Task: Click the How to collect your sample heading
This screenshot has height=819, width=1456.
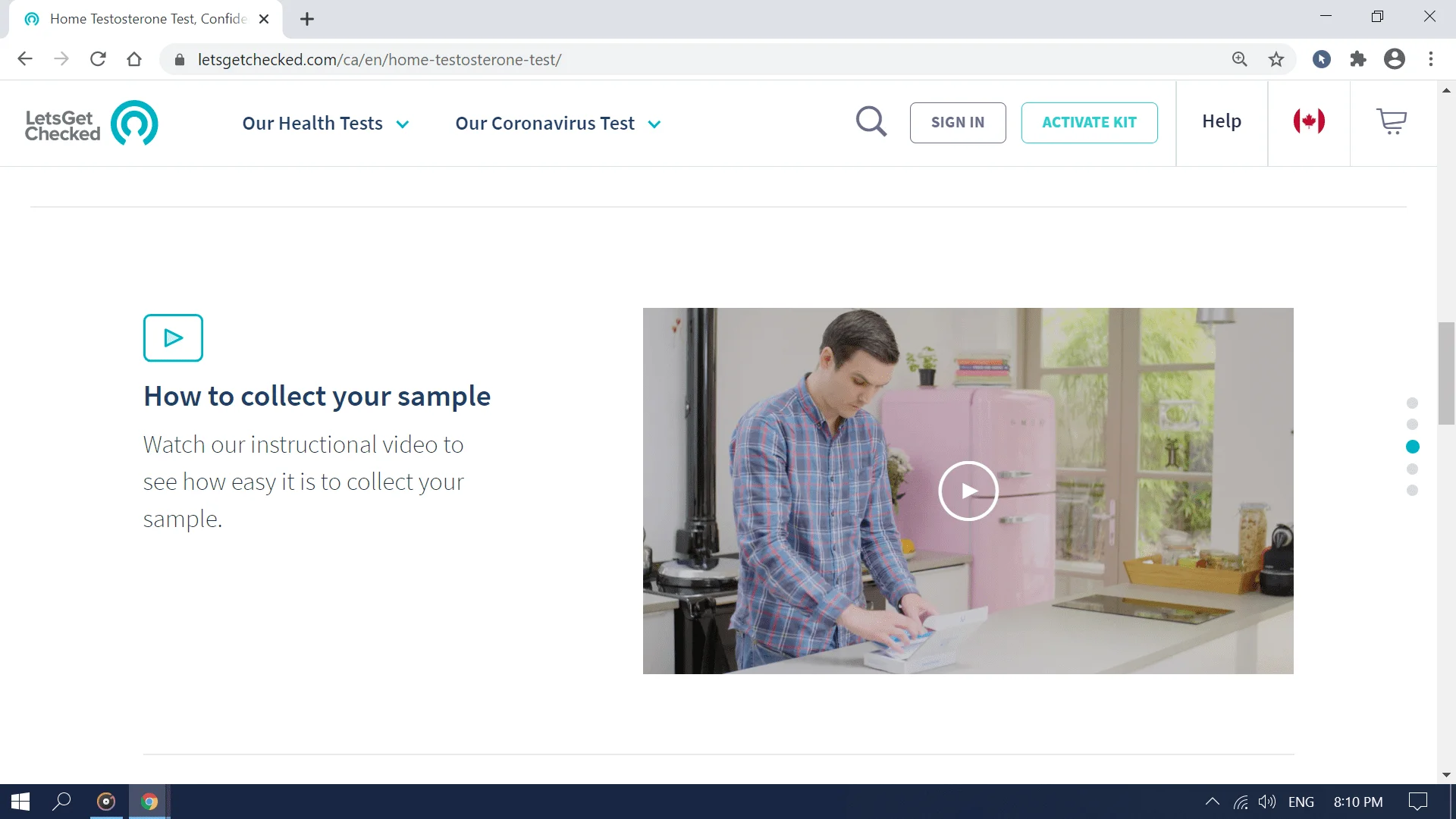Action: [317, 397]
